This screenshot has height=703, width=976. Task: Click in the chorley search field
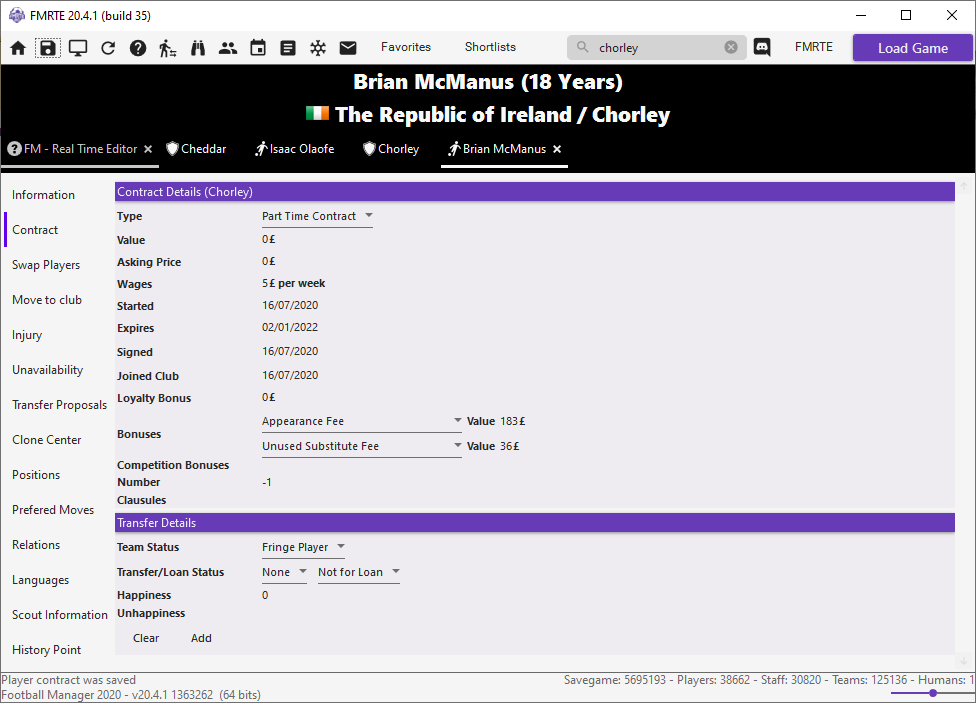click(x=657, y=47)
